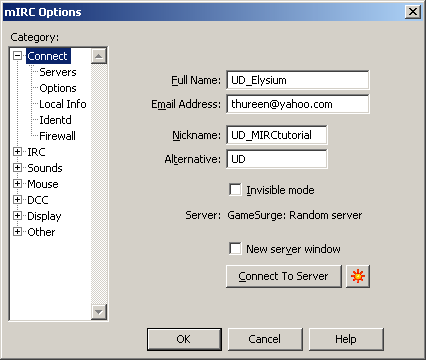Select the Mouse category label
Screen dimensions: 426x360
(x=43, y=184)
